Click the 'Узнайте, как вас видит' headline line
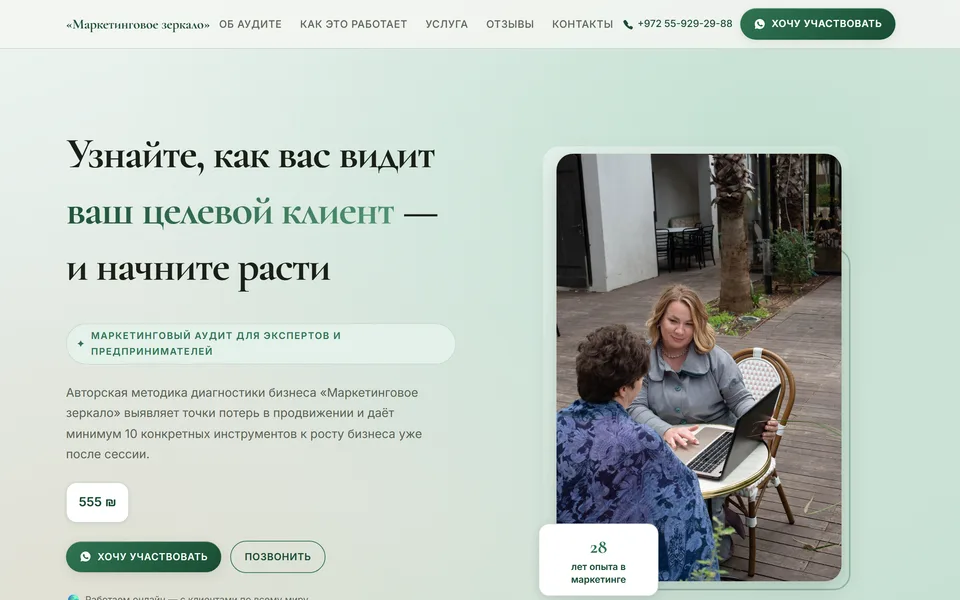Screen dimensions: 960x600 (x=250, y=156)
